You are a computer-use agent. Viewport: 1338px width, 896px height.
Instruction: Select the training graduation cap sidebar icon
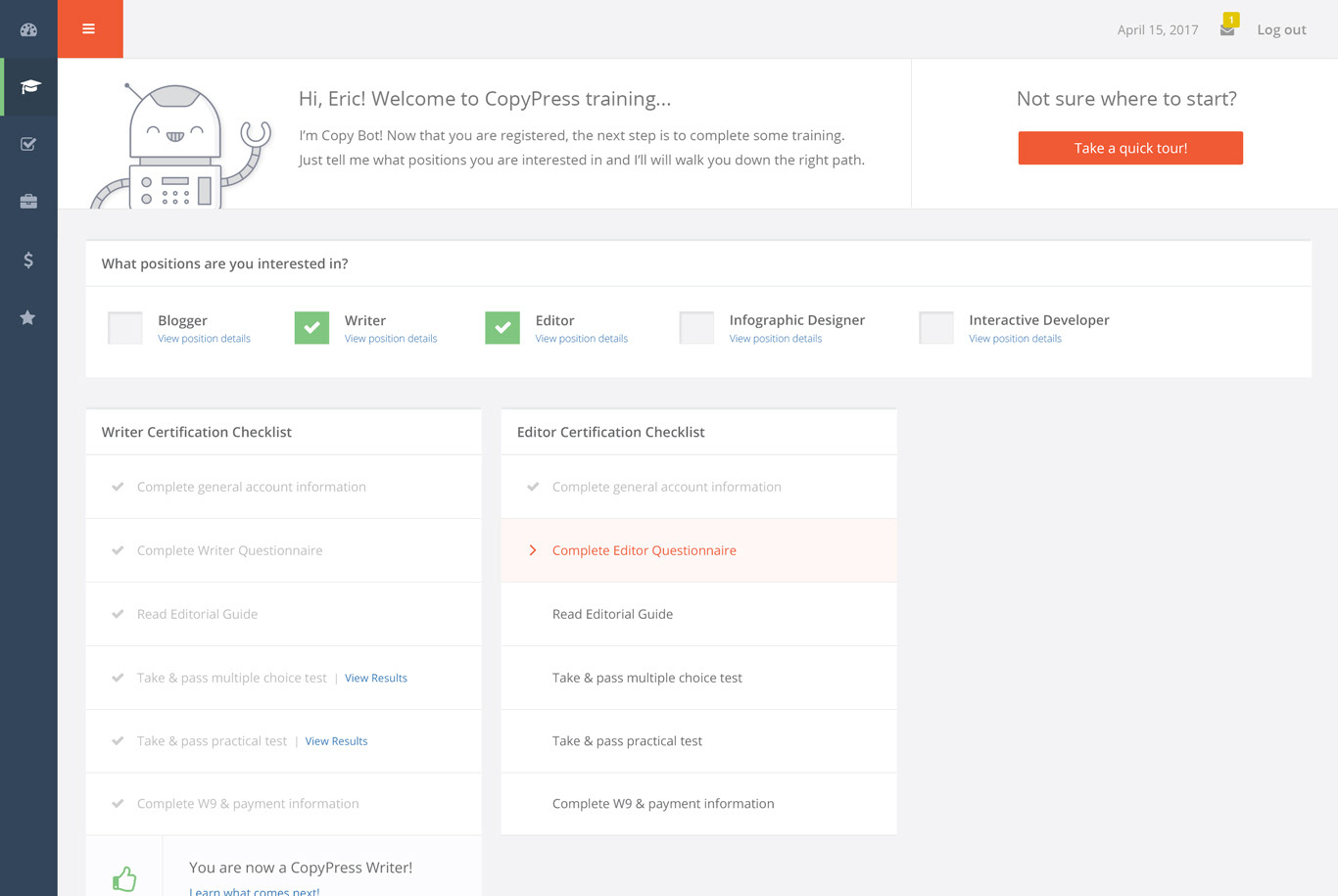coord(30,87)
